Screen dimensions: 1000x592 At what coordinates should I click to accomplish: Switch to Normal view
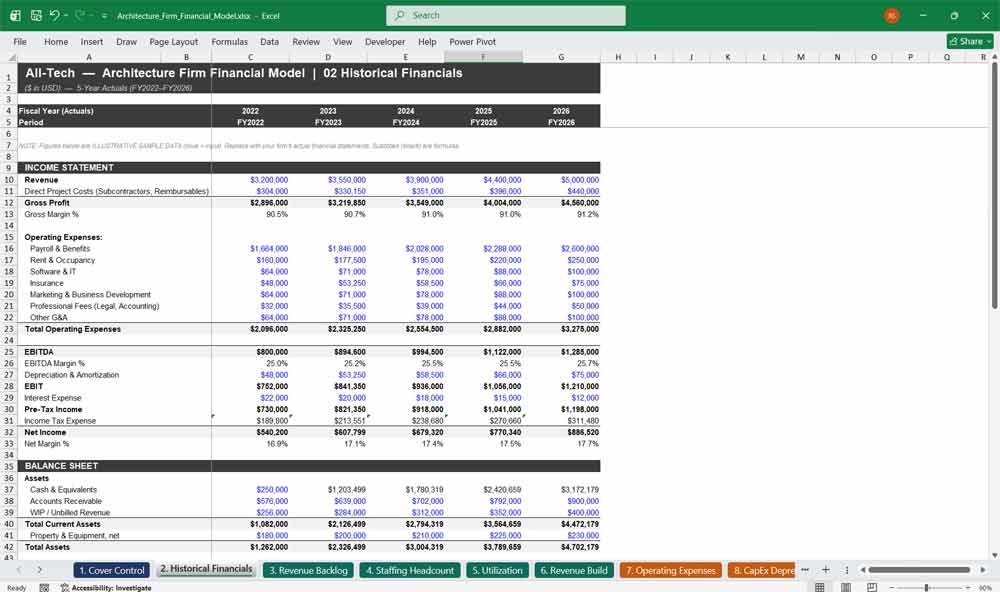pyautogui.click(x=820, y=587)
